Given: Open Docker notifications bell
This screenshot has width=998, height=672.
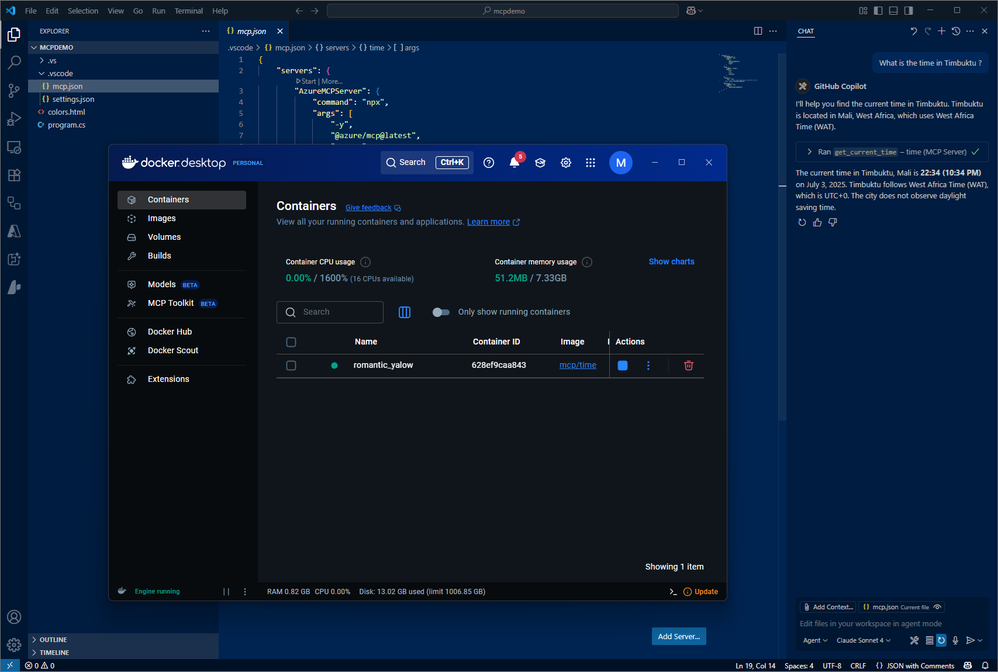Looking at the screenshot, I should click(x=514, y=162).
